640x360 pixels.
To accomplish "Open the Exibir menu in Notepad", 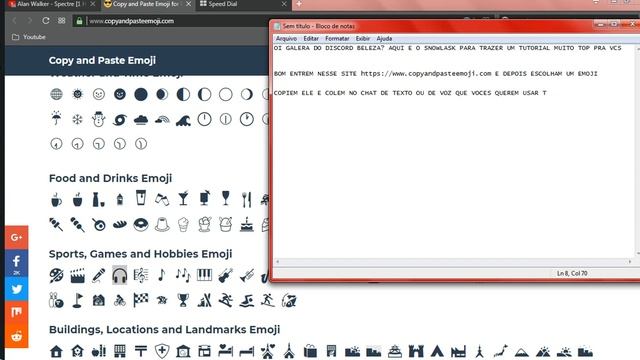I will tap(362, 38).
